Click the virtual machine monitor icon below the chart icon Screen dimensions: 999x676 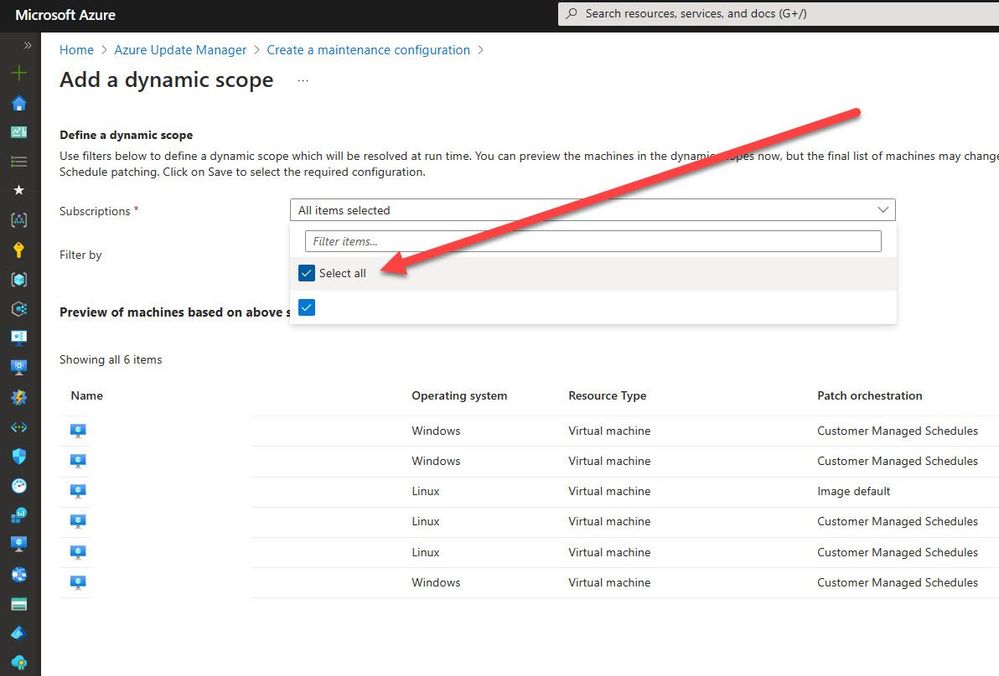(x=19, y=544)
